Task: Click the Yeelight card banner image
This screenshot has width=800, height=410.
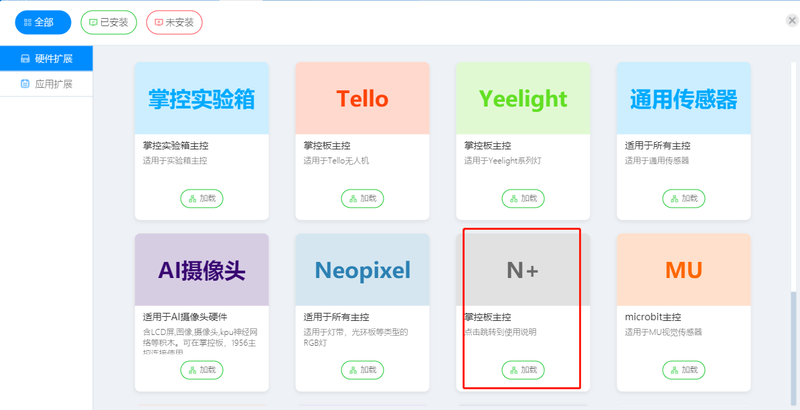Action: point(523,98)
